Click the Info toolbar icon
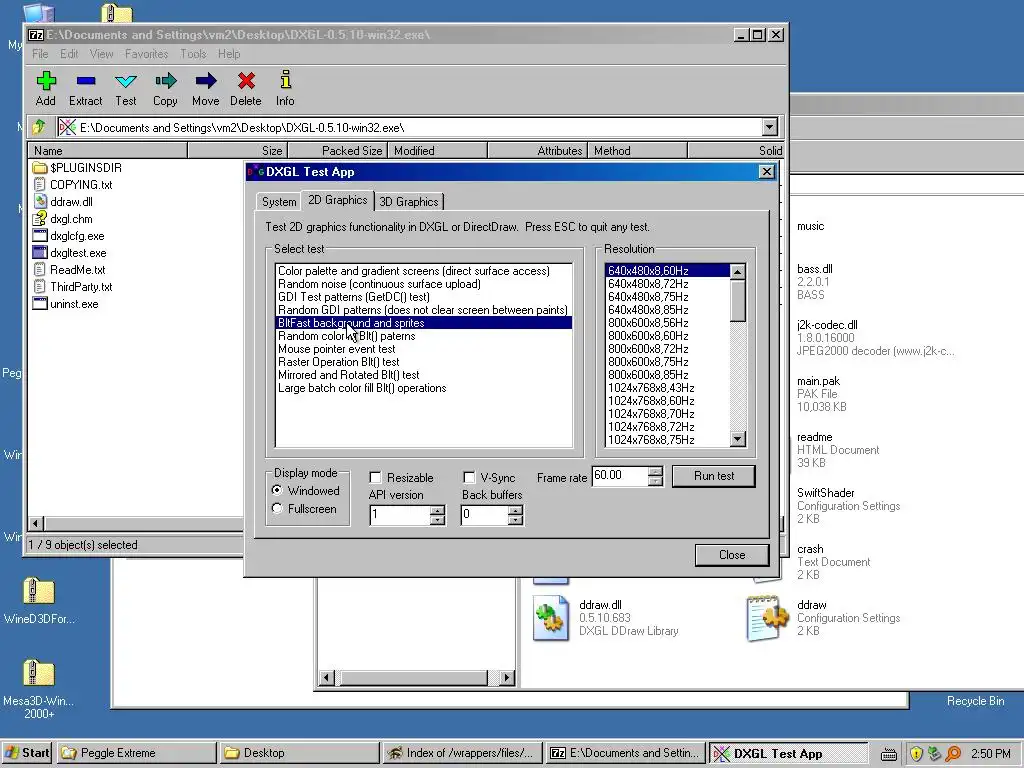This screenshot has width=1024, height=768. pos(285,80)
